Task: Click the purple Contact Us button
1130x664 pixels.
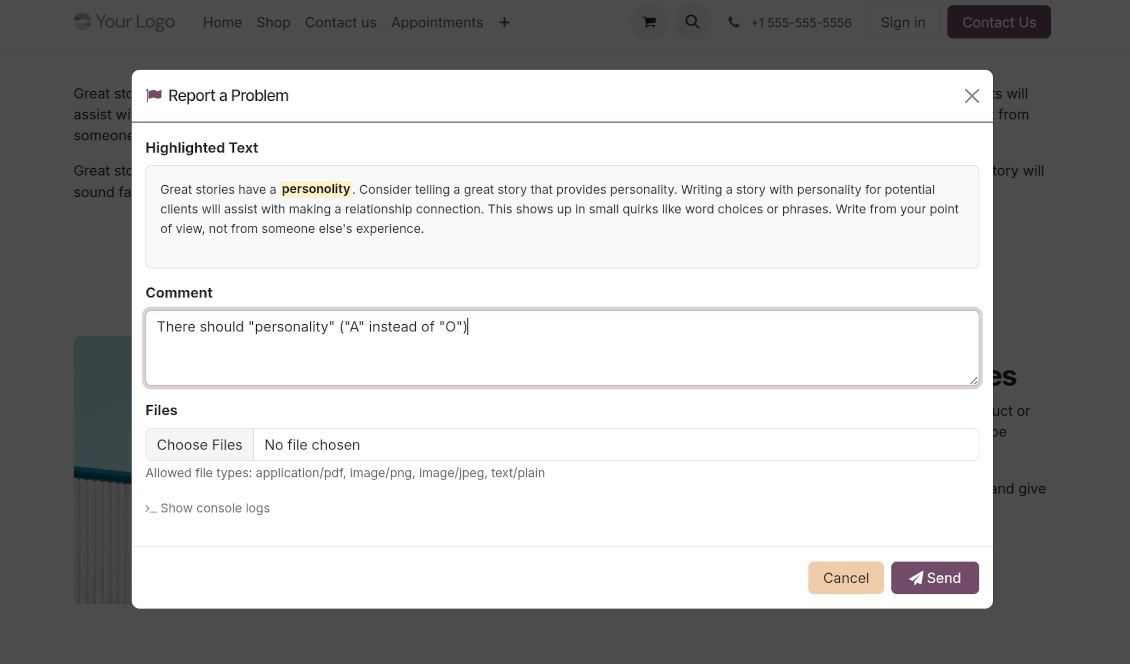Action: (999, 21)
